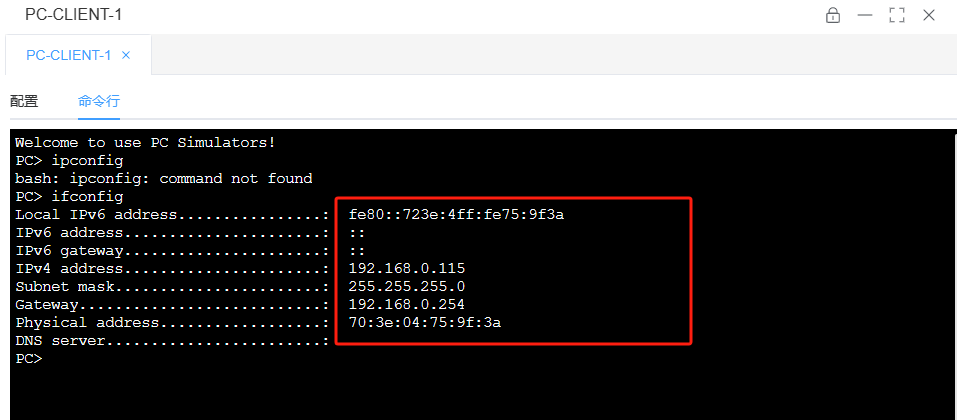
Task: Click the lock icon in title bar
Action: coord(832,15)
